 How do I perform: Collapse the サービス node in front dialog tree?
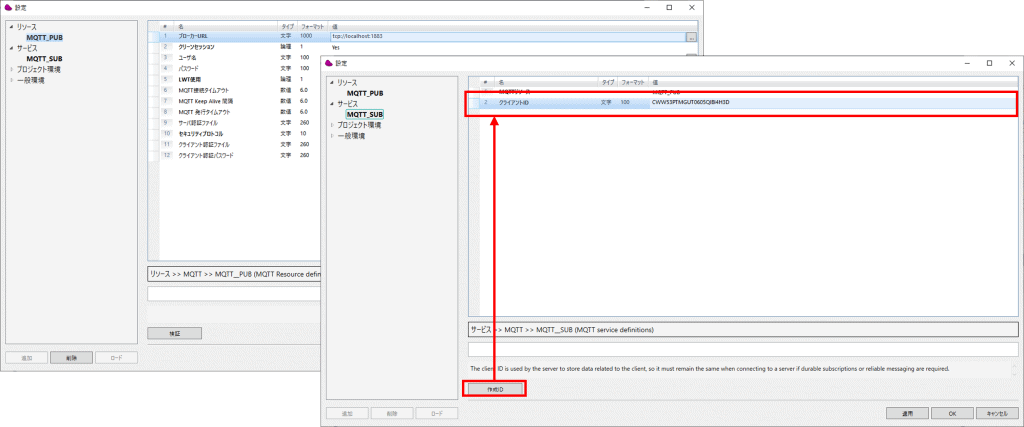pos(332,104)
